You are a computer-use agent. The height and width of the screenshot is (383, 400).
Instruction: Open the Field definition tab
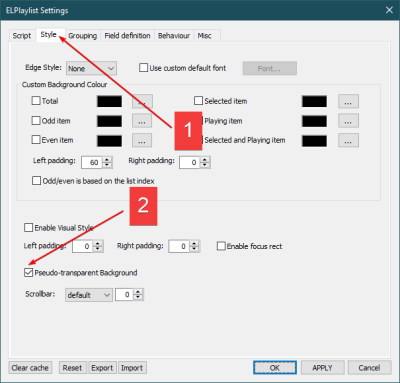pyautogui.click(x=127, y=36)
